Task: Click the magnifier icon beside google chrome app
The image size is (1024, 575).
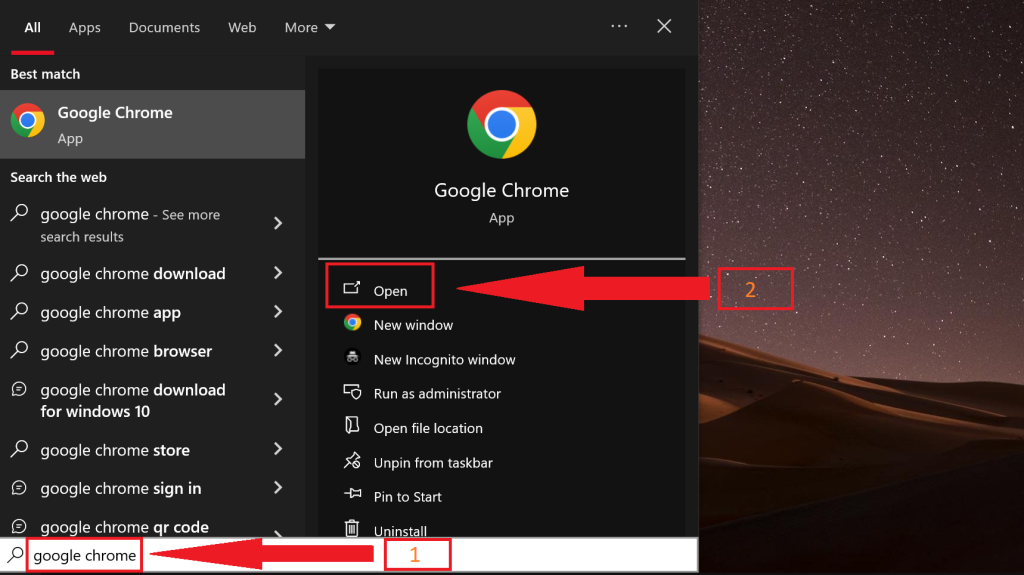Action: point(20,311)
